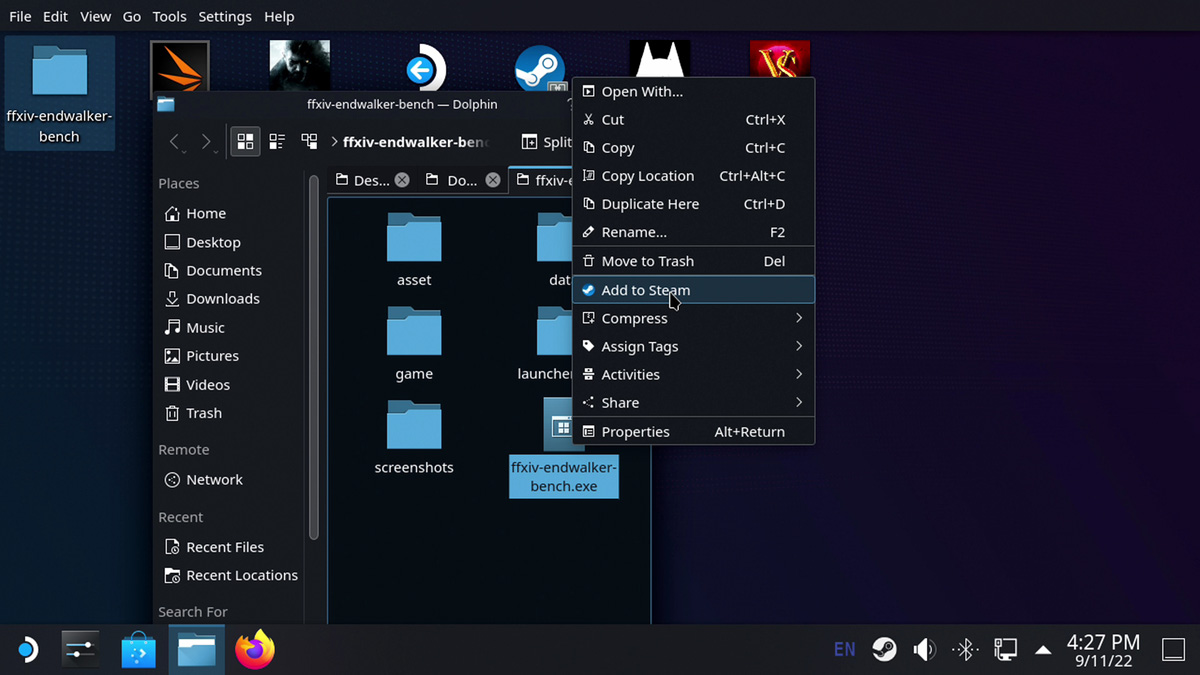This screenshot has height=675, width=1200.
Task: Click Add to Steam in context menu
Action: (694, 290)
